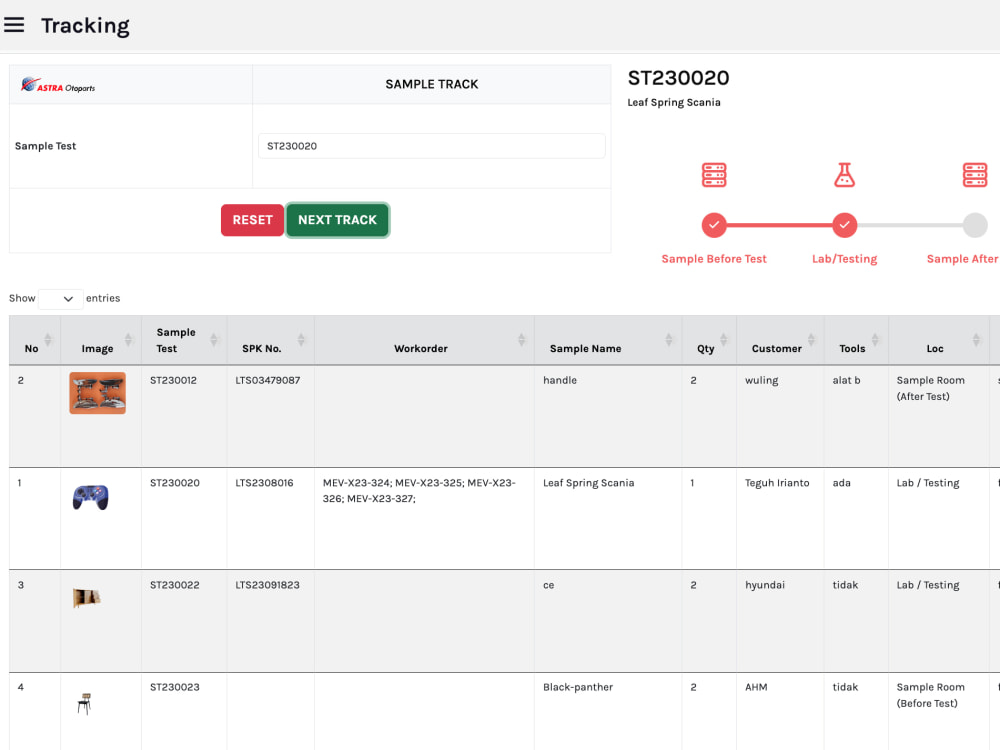Click Lab / Testing location for ST230020
1000x750 pixels.
928,483
